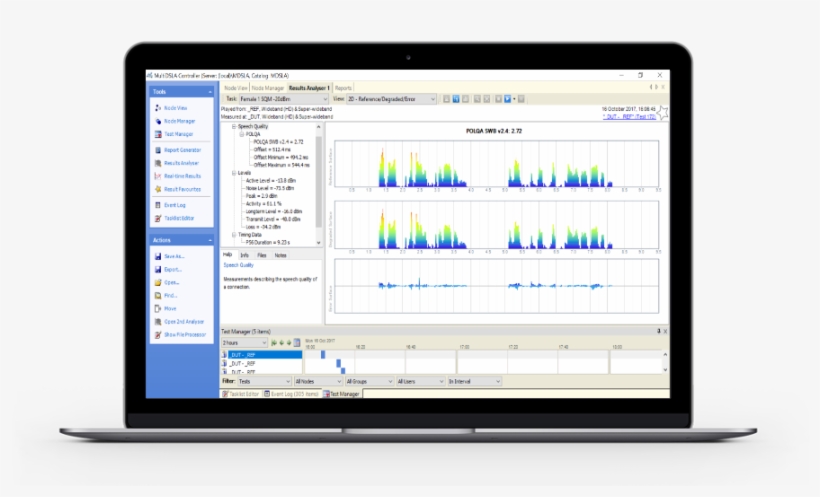Click Open 2nd Analyser action
This screenshot has height=497, width=820.
click(x=184, y=322)
